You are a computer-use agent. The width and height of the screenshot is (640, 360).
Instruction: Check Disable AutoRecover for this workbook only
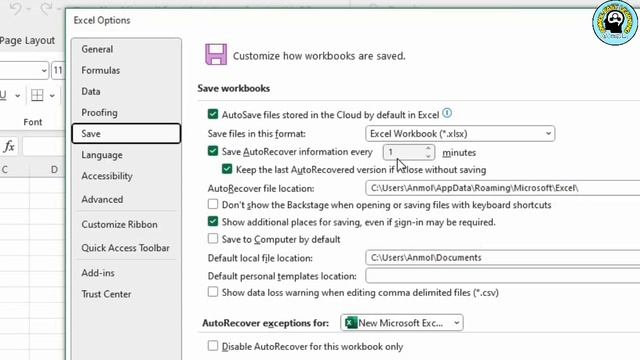tap(213, 346)
